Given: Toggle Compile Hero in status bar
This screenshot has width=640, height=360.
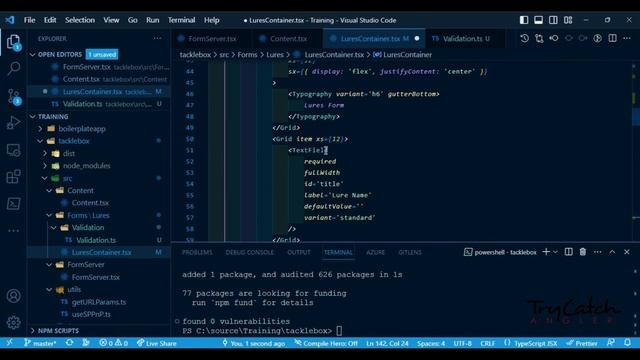Looking at the screenshot, I should tap(326, 343).
